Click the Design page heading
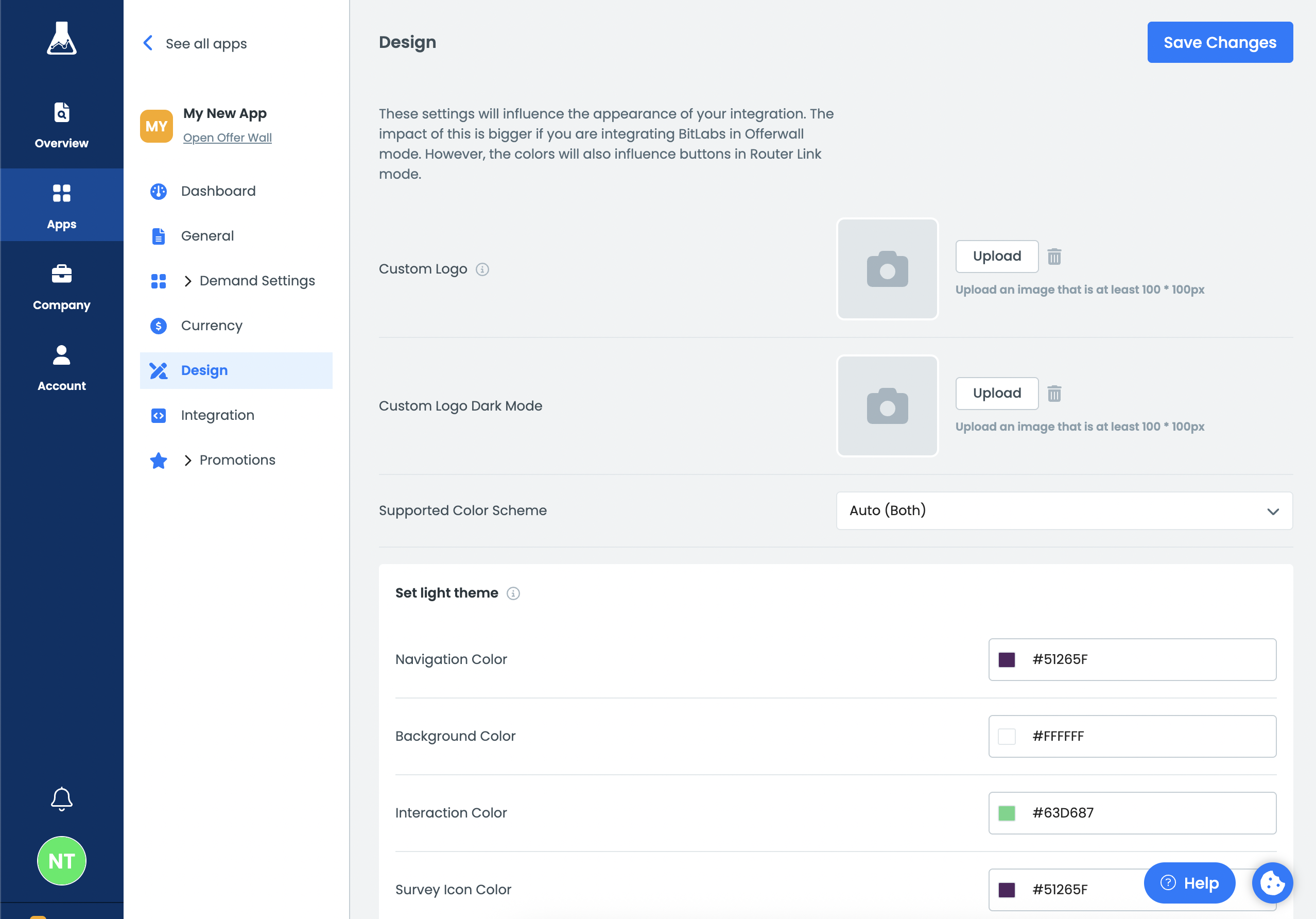Viewport: 1316px width, 919px height. click(407, 42)
